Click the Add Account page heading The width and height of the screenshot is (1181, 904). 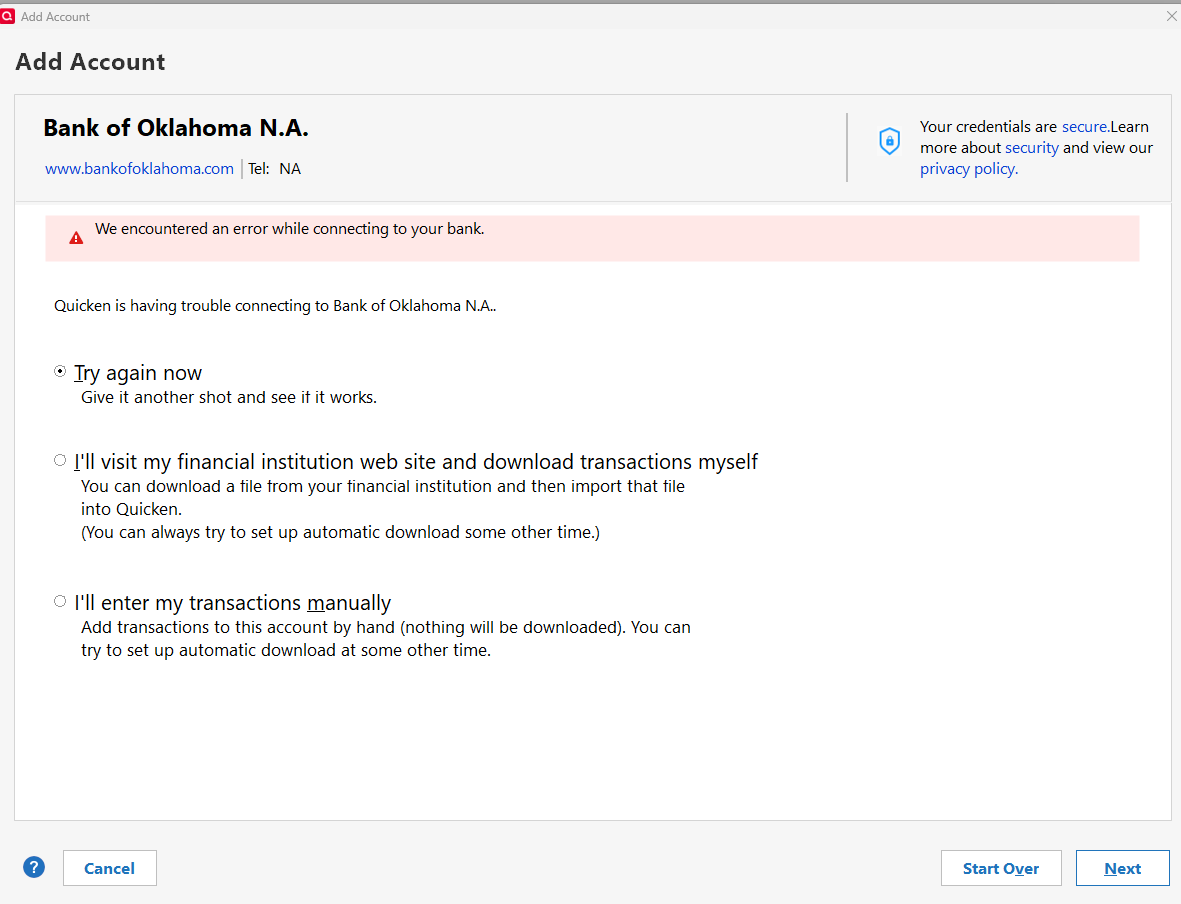point(90,62)
